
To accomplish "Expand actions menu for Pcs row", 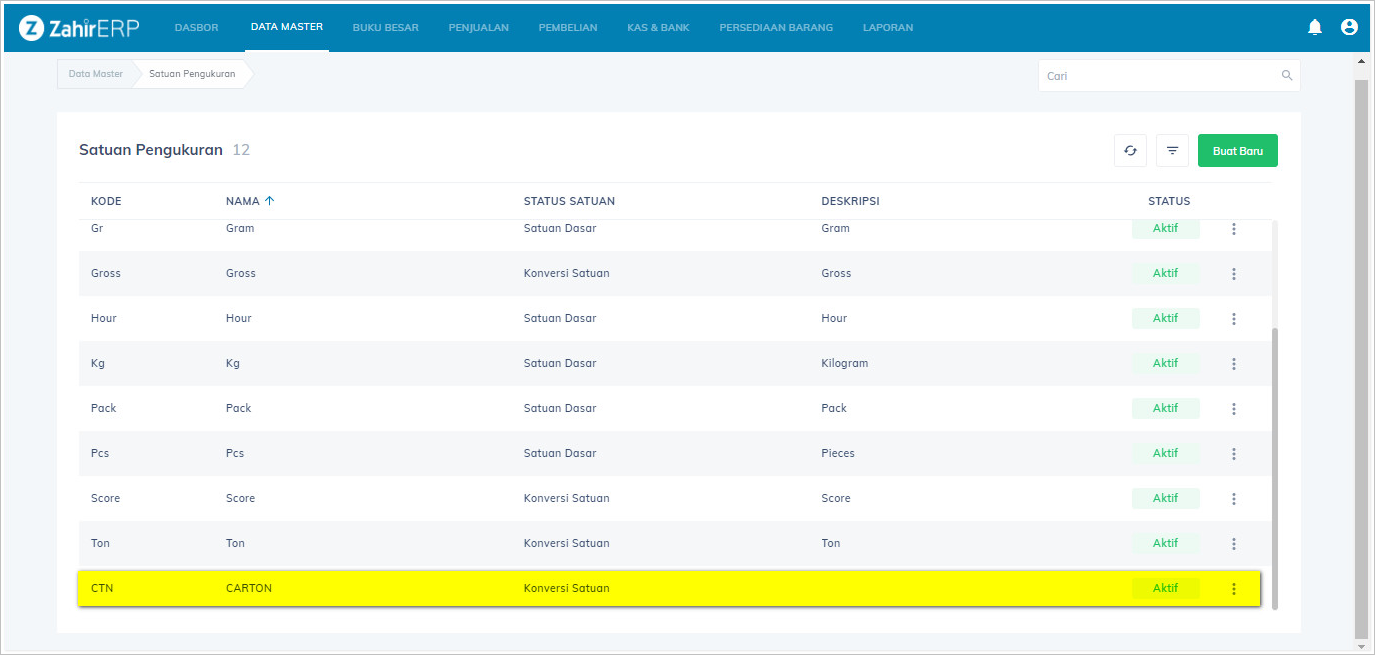I will click(x=1234, y=454).
